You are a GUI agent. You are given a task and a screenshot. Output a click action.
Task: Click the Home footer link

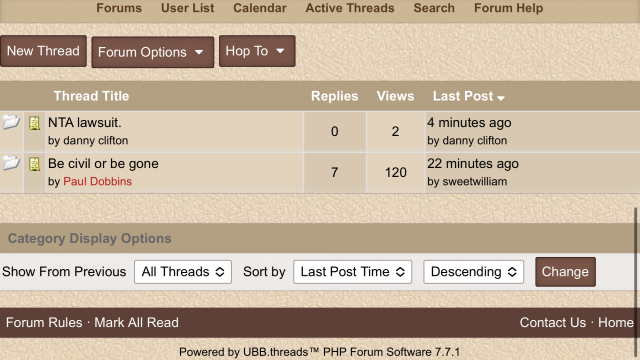(616, 322)
